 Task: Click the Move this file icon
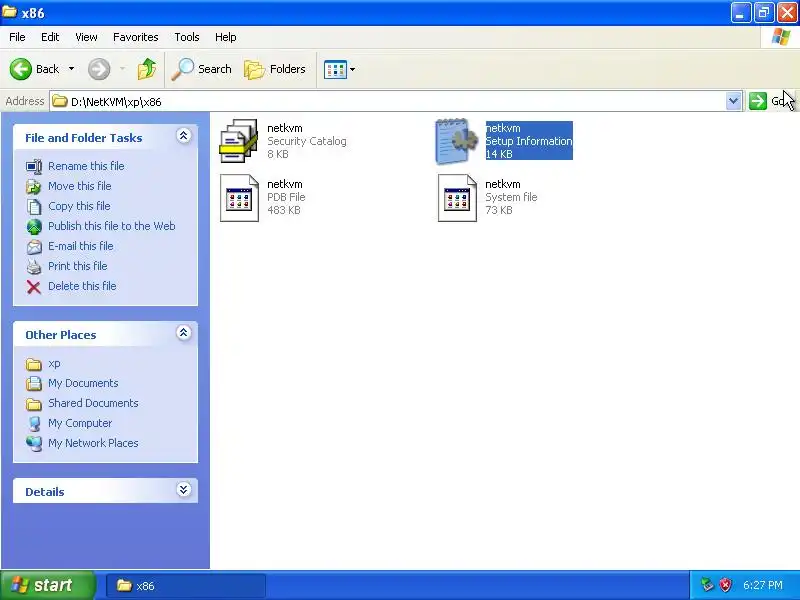point(34,187)
